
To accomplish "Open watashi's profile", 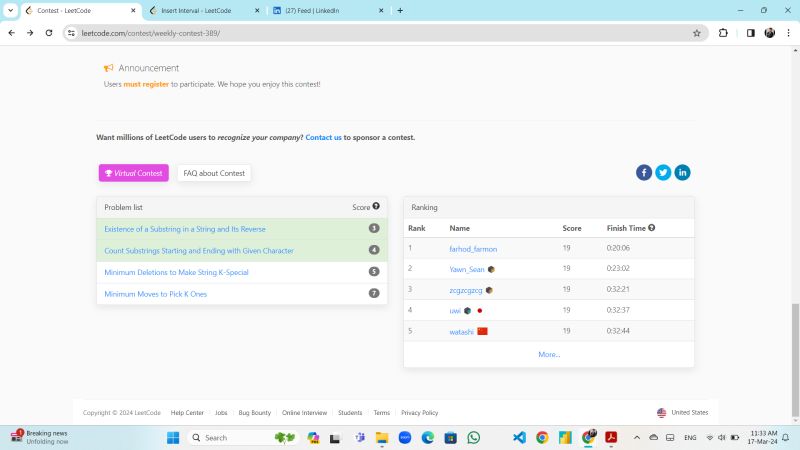I will pyautogui.click(x=462, y=332).
